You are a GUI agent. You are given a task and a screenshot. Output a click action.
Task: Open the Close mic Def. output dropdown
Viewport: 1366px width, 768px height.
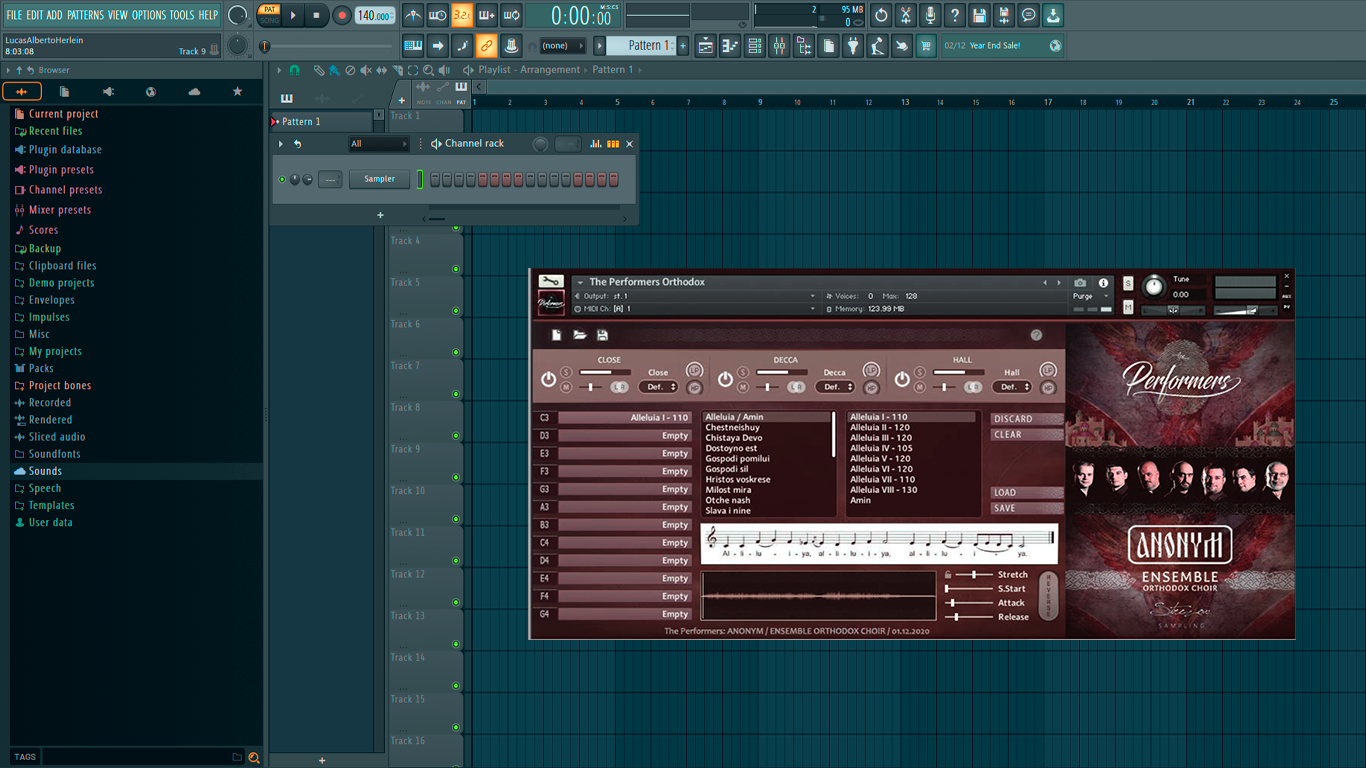[658, 387]
